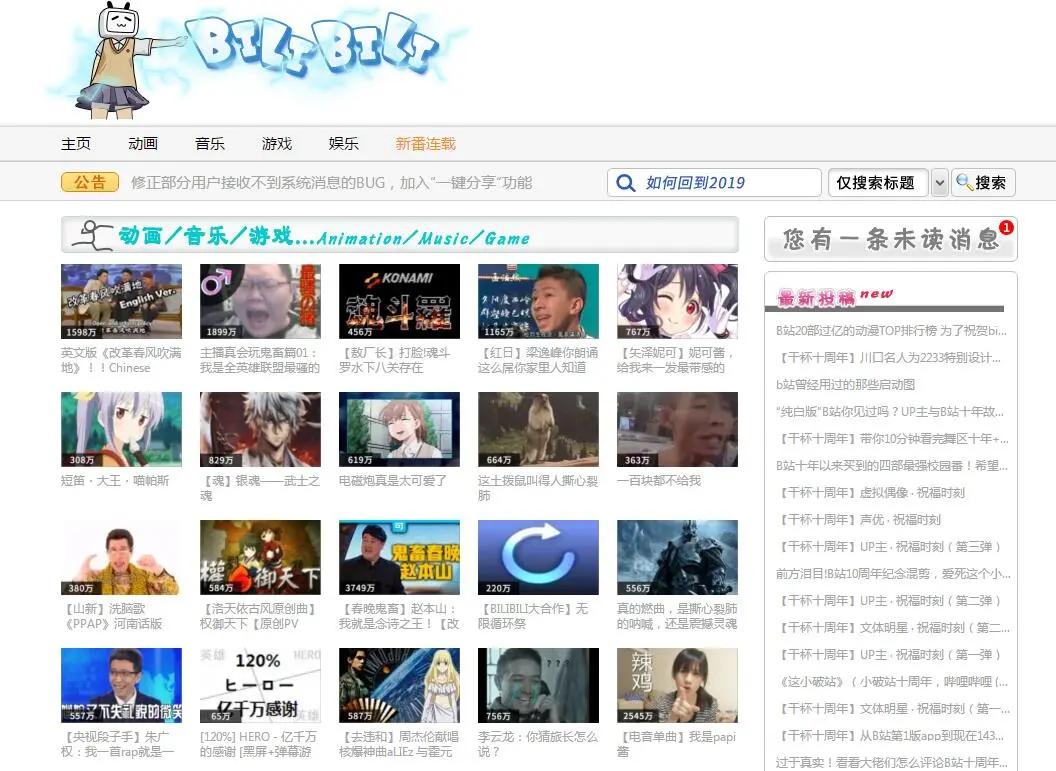Open post 过于真实！看看大佬们怎么评论B站十周年

click(892, 762)
